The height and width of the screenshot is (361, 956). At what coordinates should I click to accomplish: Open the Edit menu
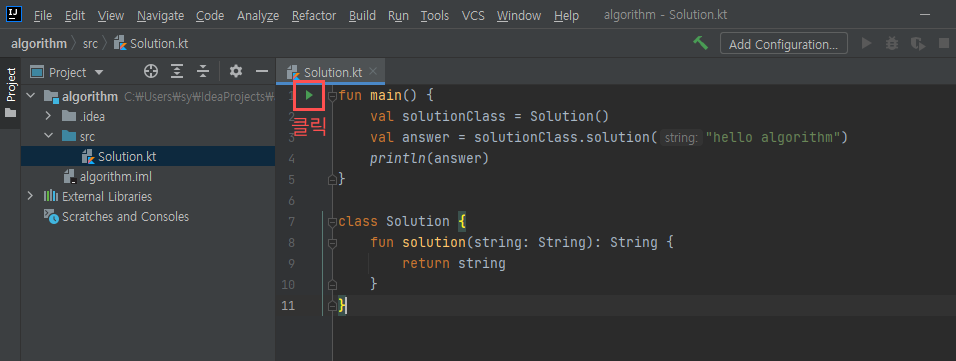[74, 15]
